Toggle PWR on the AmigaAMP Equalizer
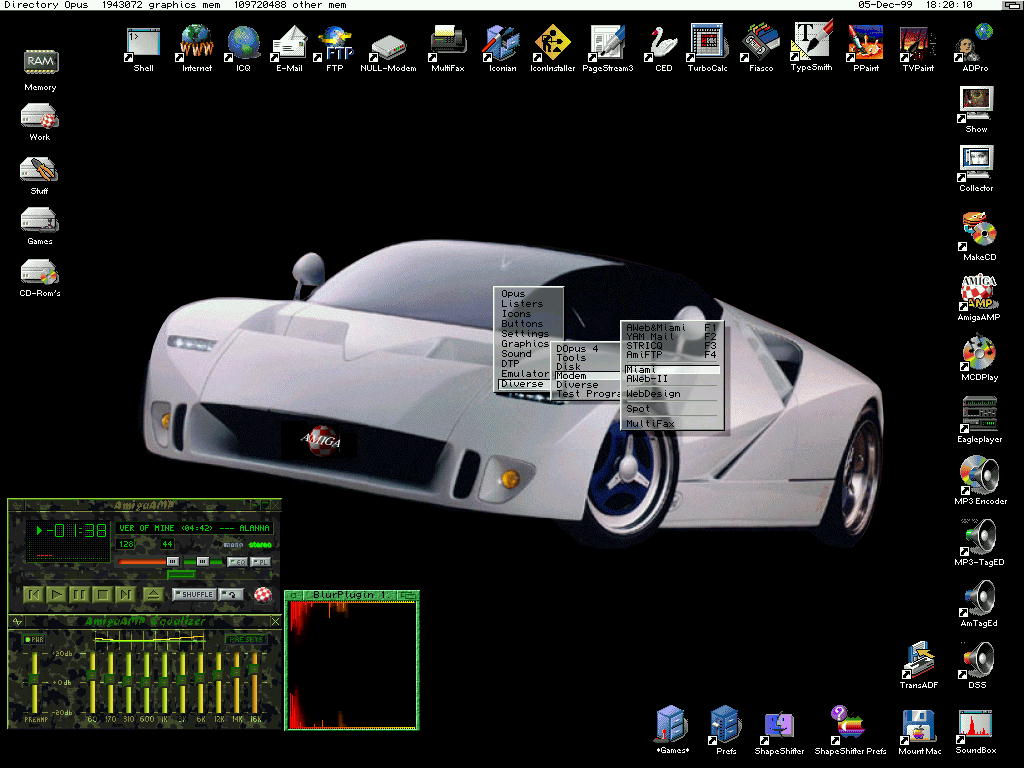This screenshot has height=768, width=1024. (35, 639)
